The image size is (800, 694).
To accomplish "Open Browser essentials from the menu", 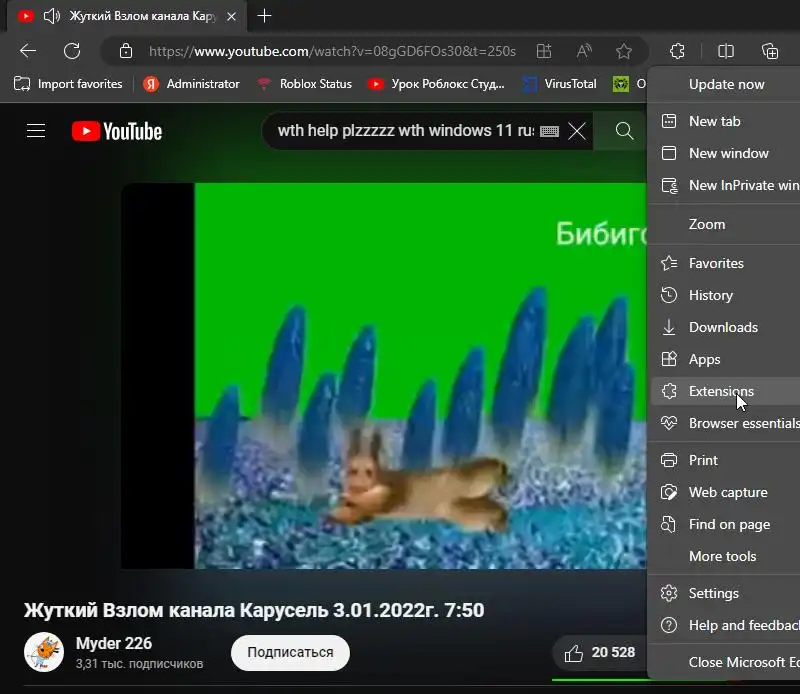I will click(726, 424).
